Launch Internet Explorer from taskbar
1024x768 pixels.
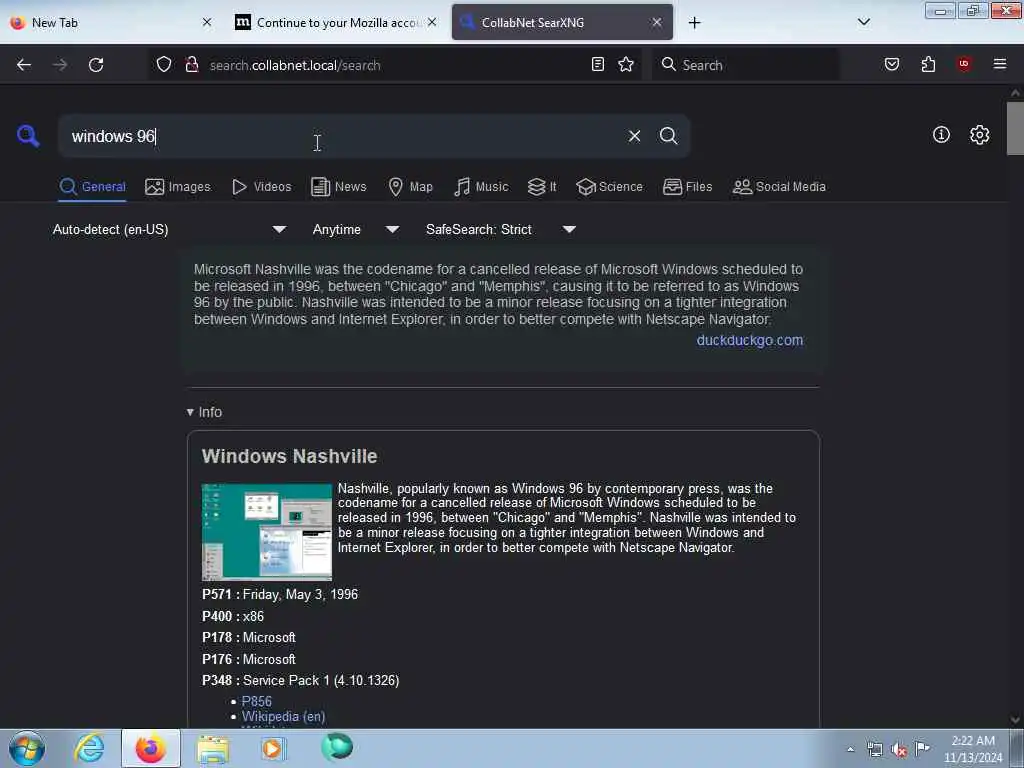click(x=89, y=748)
